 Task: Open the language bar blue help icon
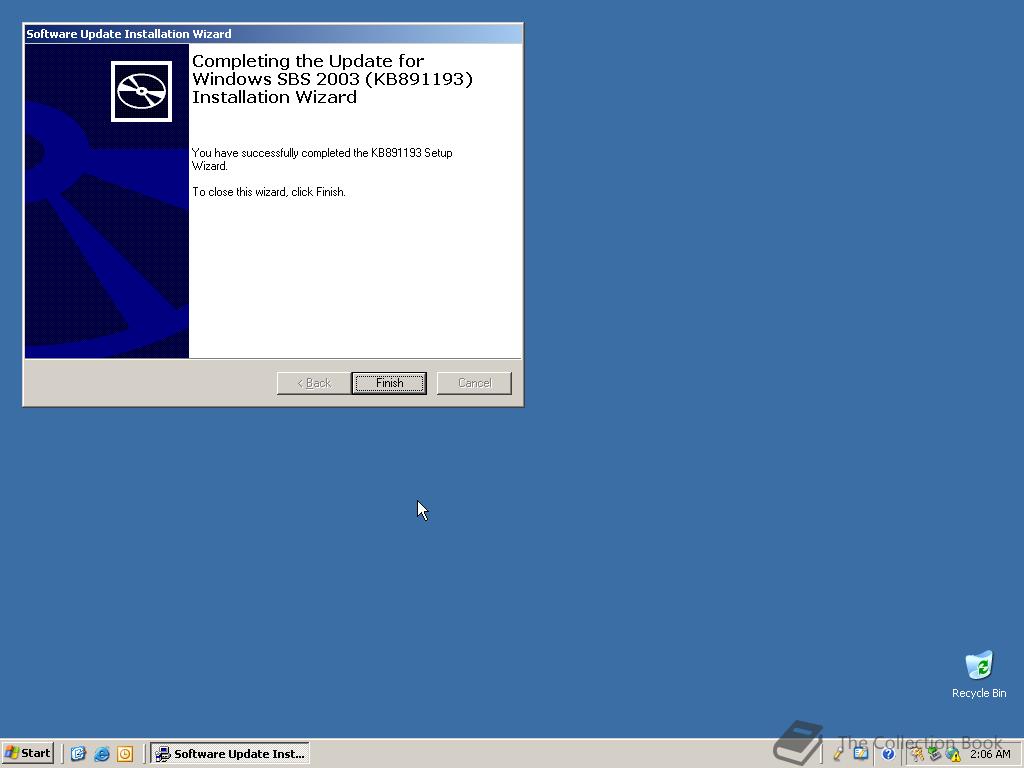click(x=888, y=754)
